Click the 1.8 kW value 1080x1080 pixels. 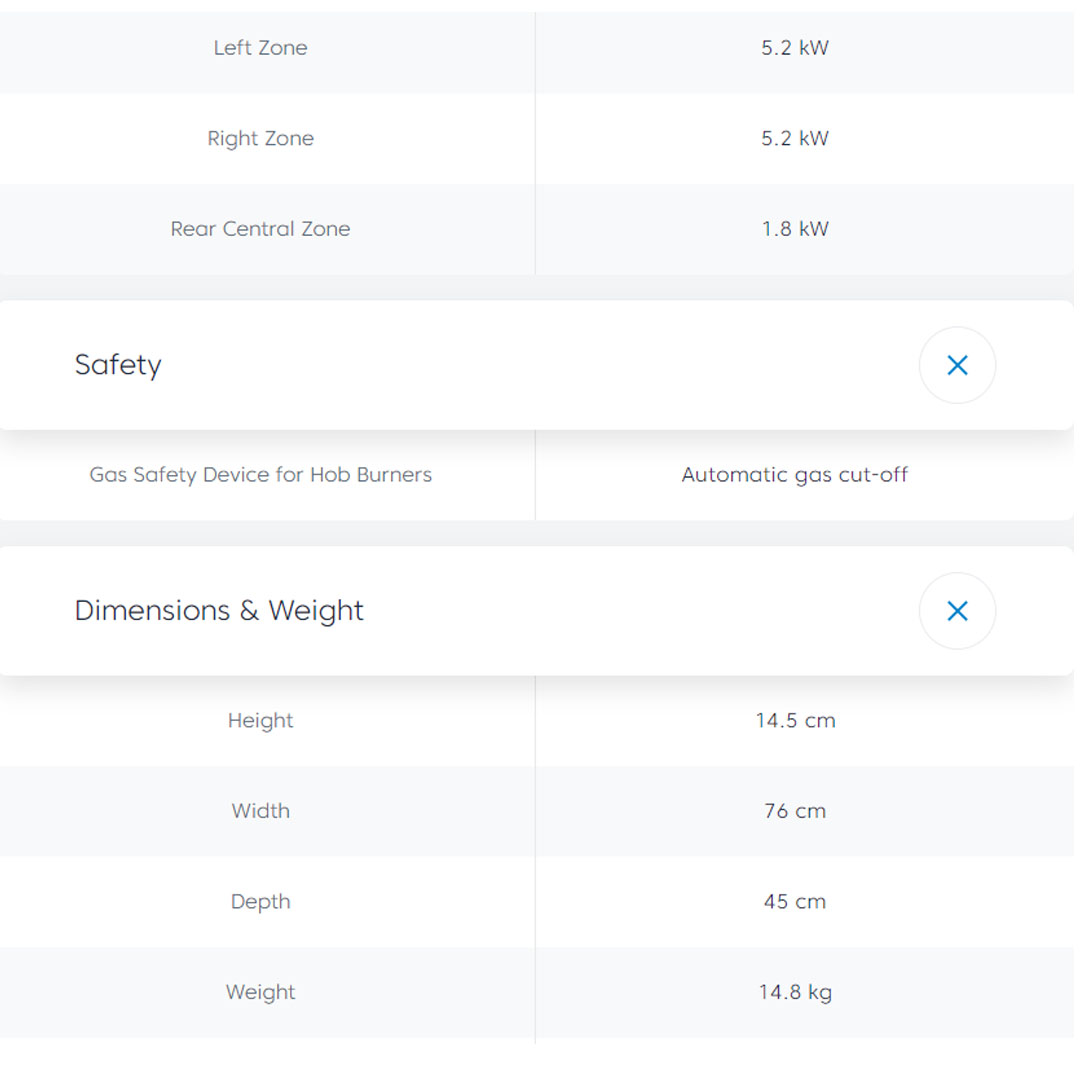[x=795, y=229]
